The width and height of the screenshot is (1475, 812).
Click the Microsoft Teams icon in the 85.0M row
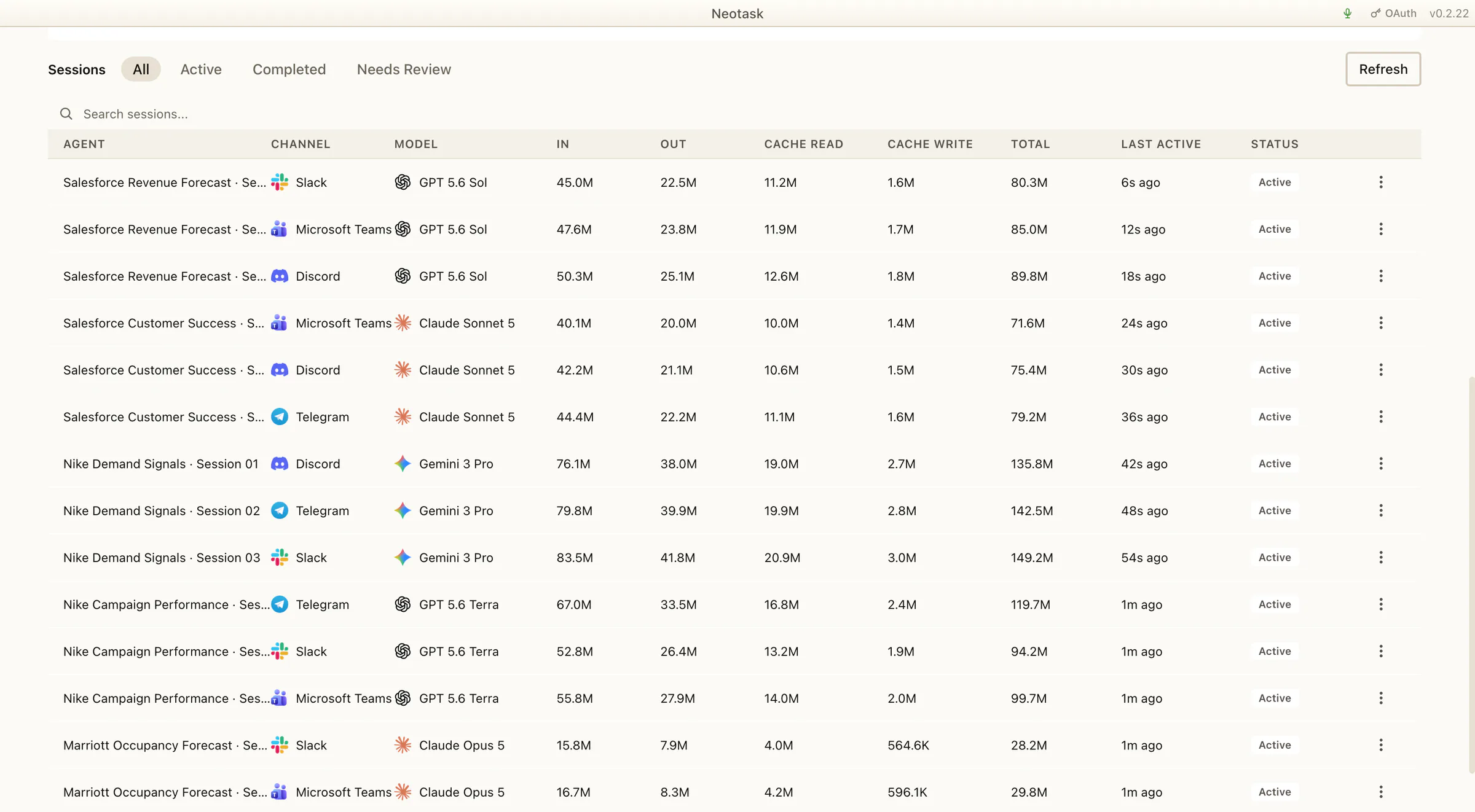[x=280, y=229]
